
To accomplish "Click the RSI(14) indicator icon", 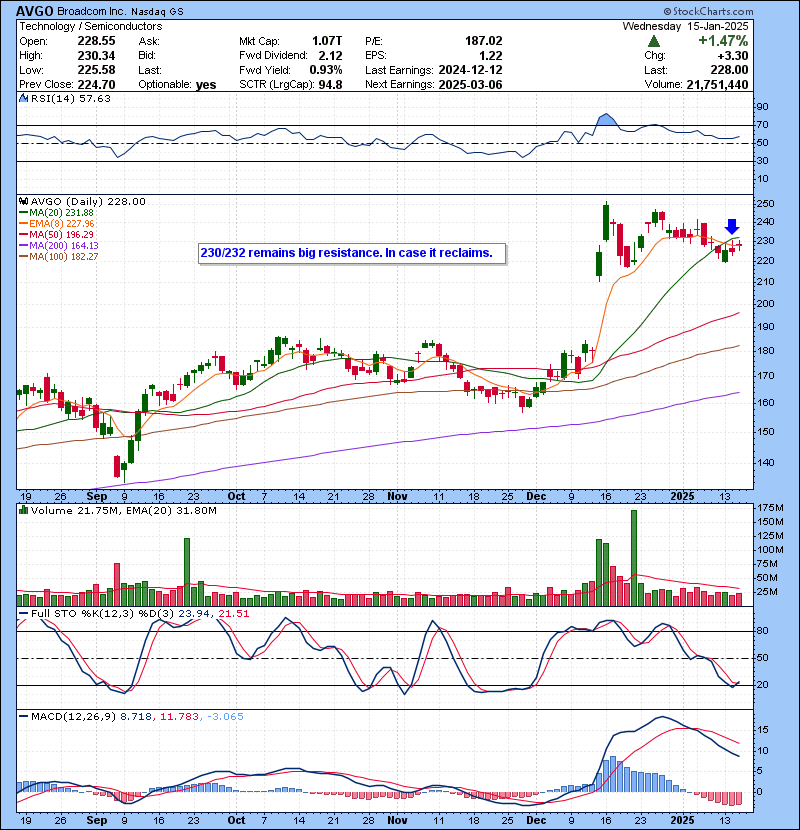I will (23, 98).
